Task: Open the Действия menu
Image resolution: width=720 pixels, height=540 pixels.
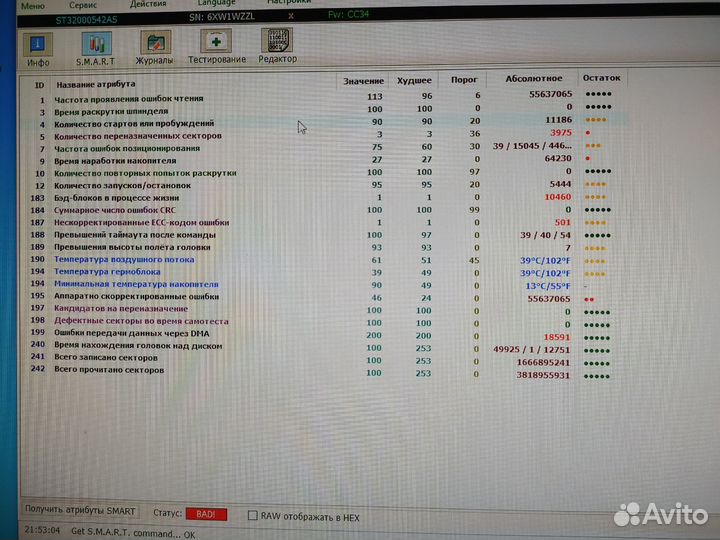Action: tap(148, 4)
